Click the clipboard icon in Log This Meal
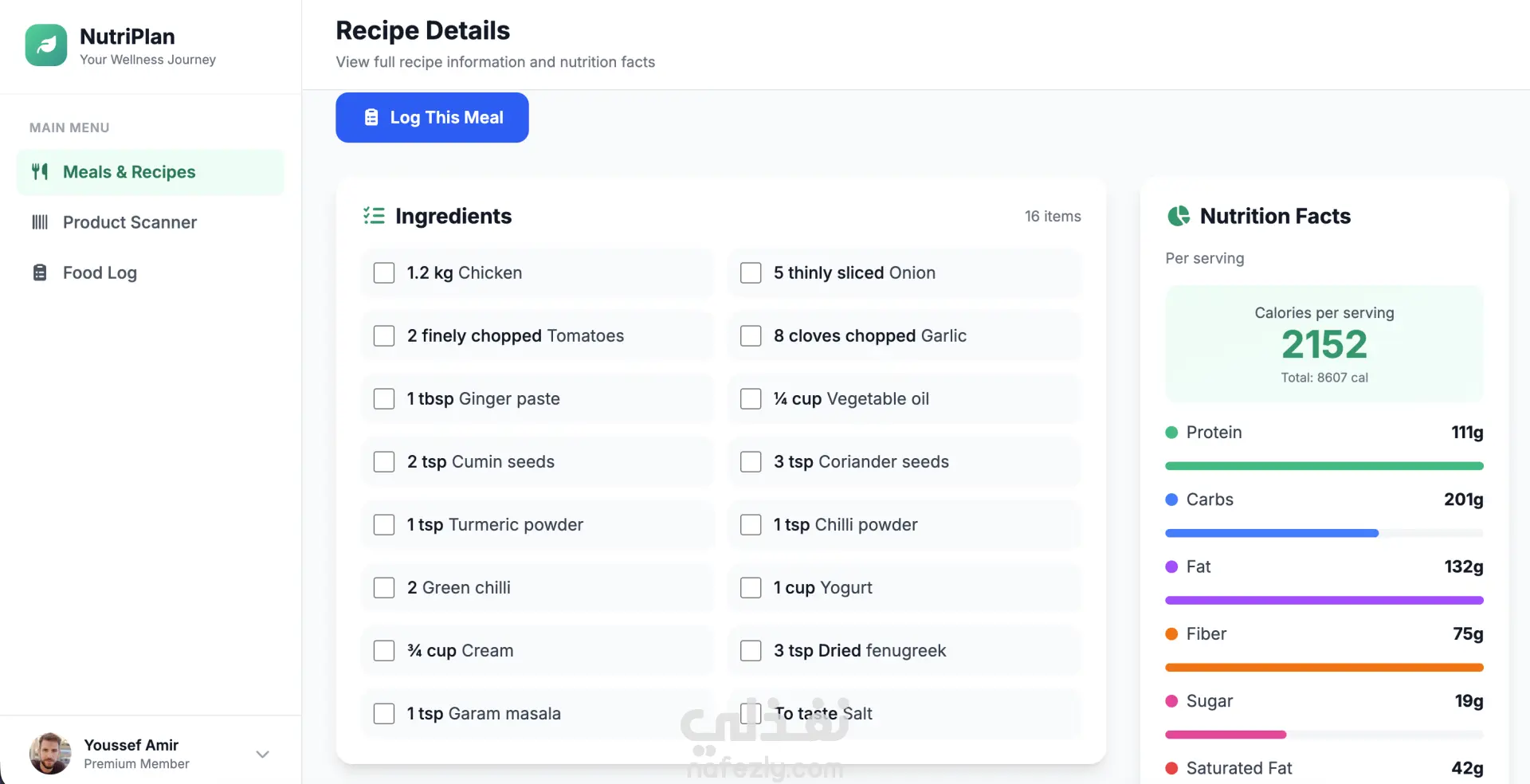1530x784 pixels. (371, 117)
